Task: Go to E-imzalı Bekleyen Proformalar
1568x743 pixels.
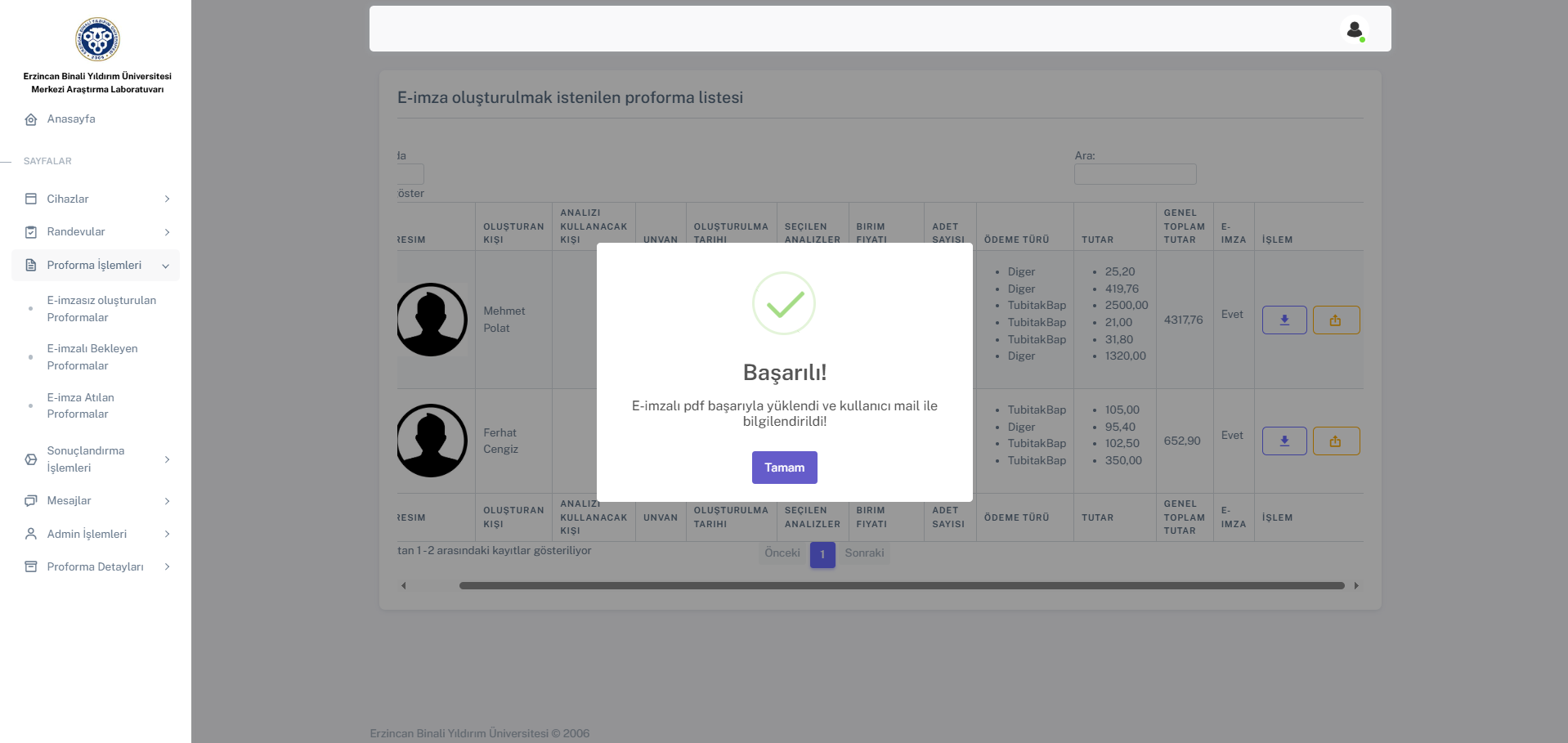Action: pyautogui.click(x=92, y=357)
